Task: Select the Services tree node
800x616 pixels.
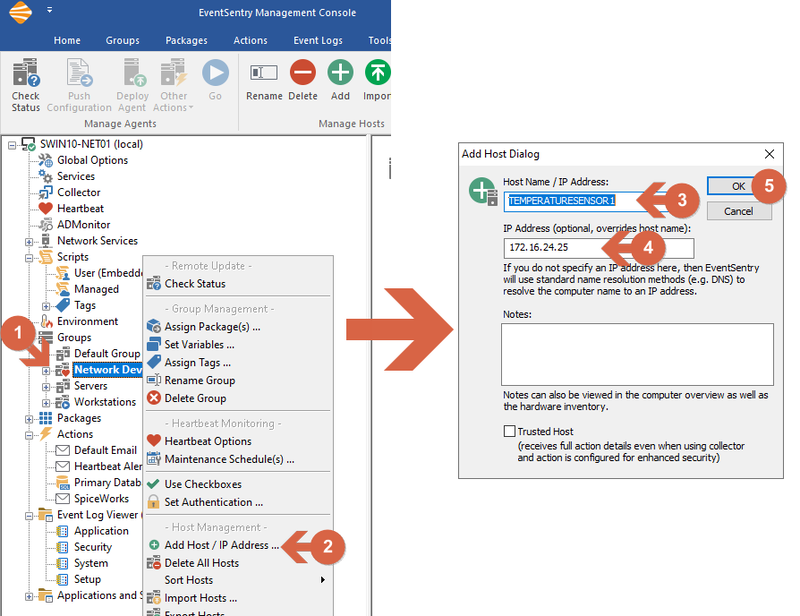Action: (x=76, y=176)
